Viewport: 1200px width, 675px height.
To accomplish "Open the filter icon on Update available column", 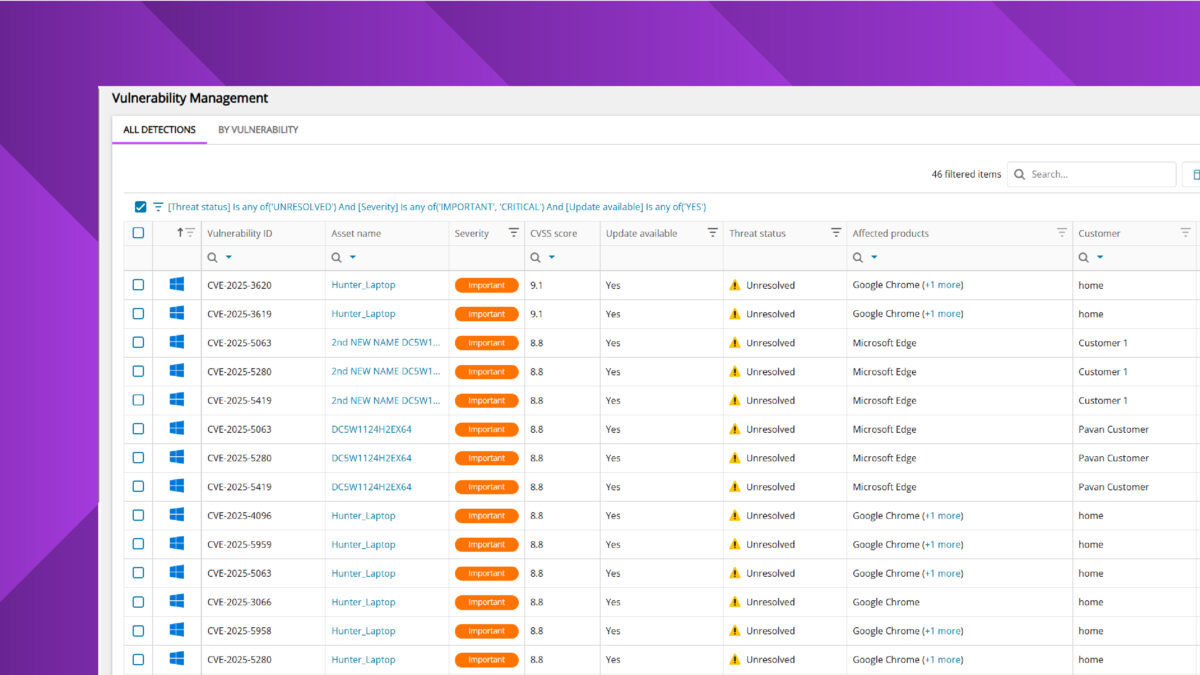I will [712, 232].
